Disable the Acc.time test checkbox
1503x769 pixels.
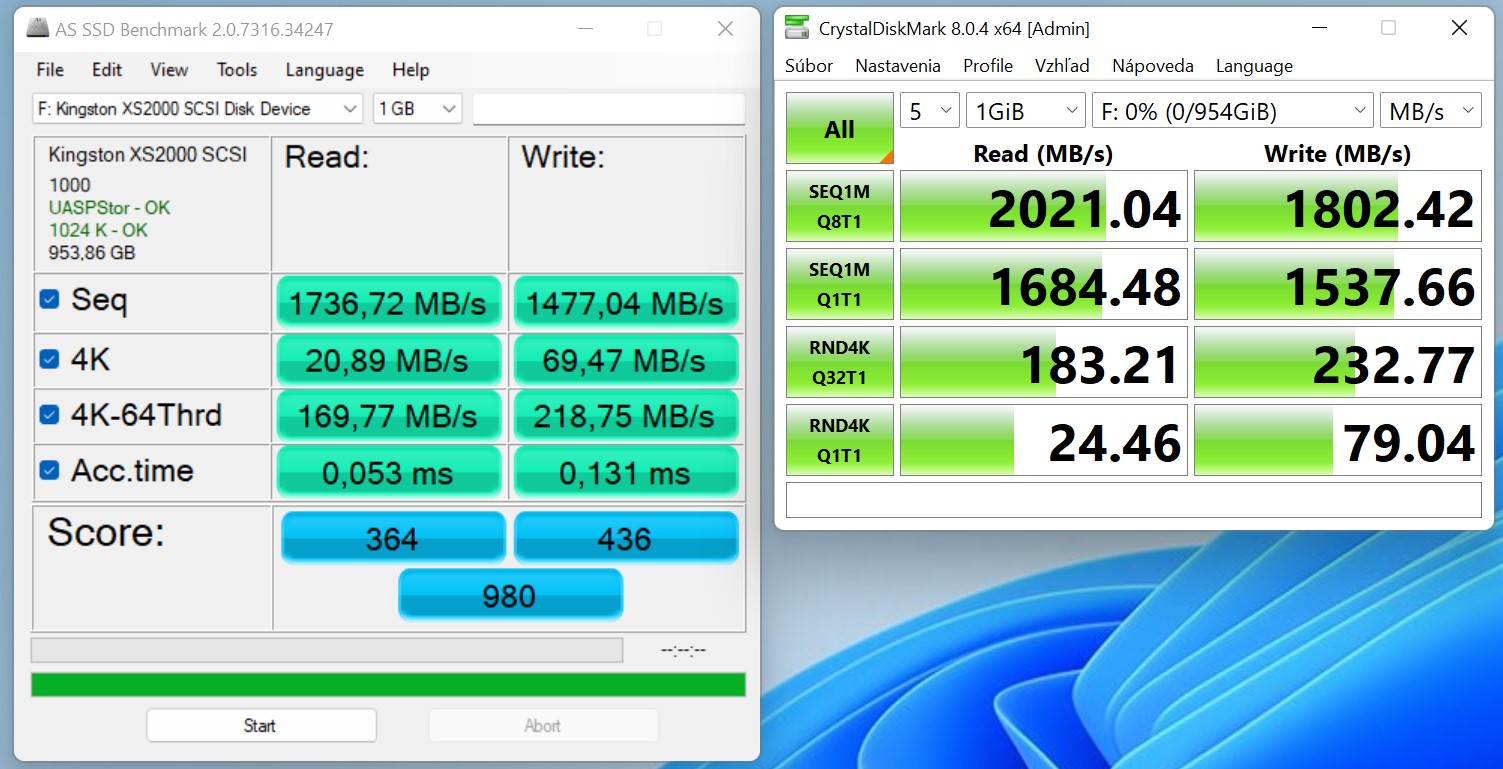point(49,470)
